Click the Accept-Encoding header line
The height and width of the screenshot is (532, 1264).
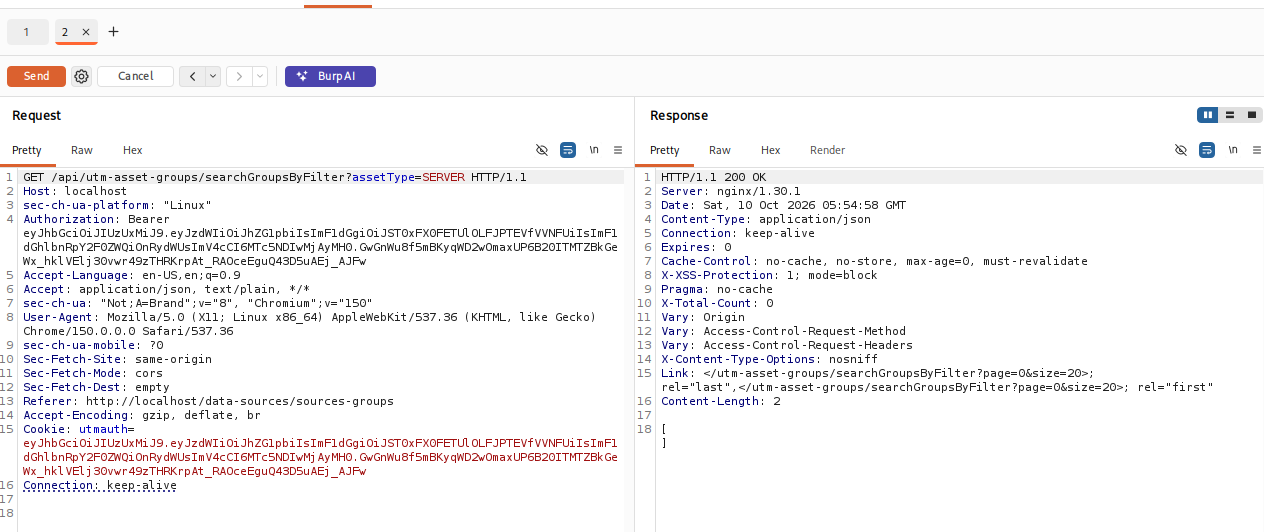click(x=142, y=415)
